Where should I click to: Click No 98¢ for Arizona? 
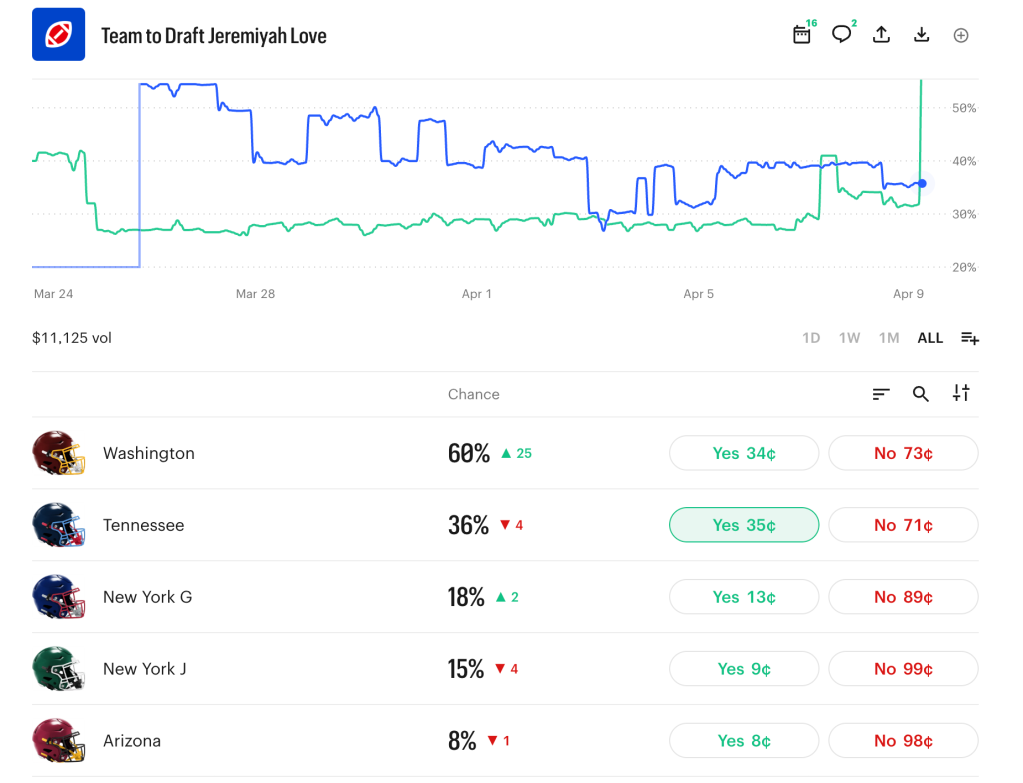click(x=903, y=740)
